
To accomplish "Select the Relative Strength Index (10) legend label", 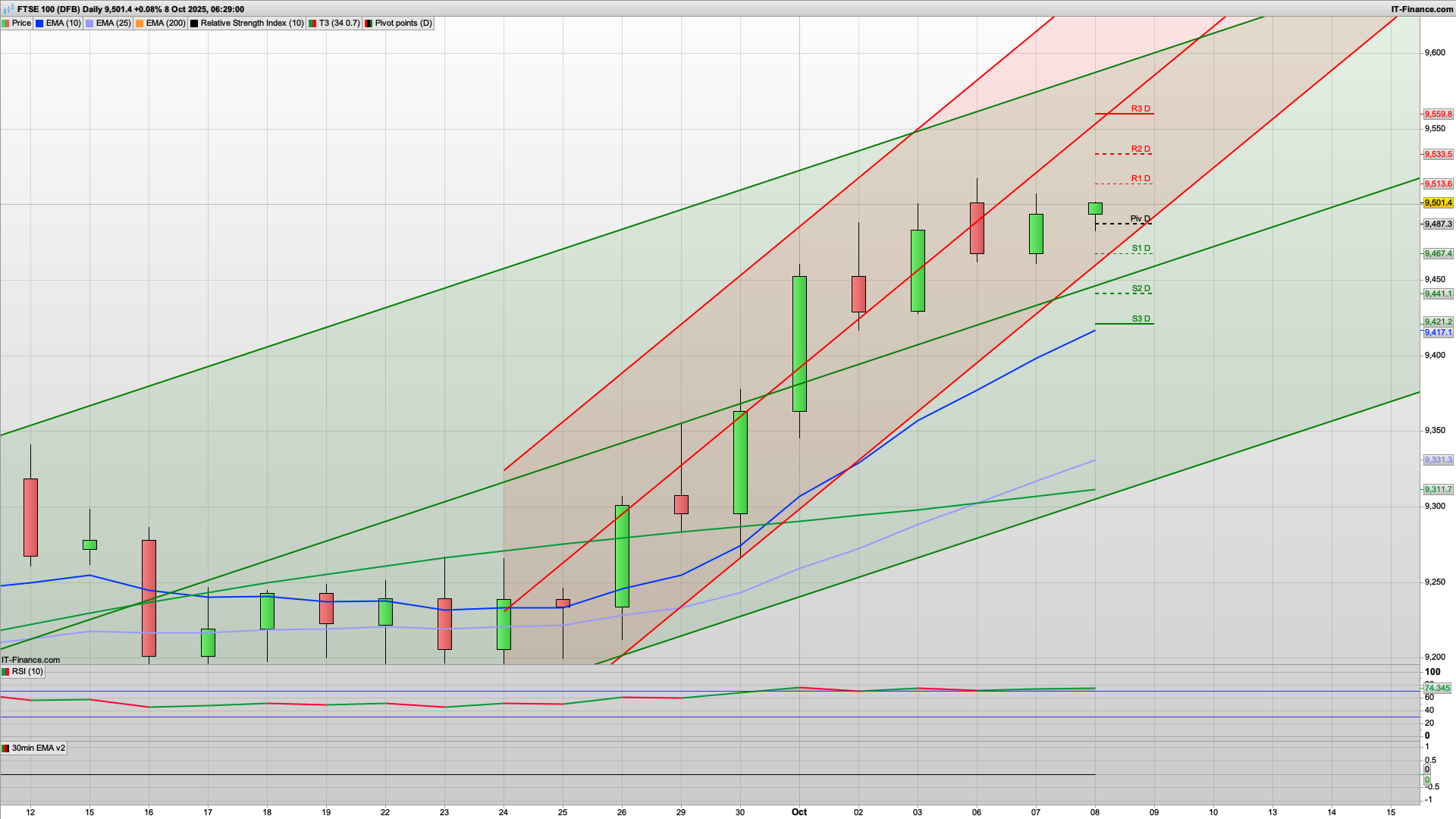I will tap(252, 24).
